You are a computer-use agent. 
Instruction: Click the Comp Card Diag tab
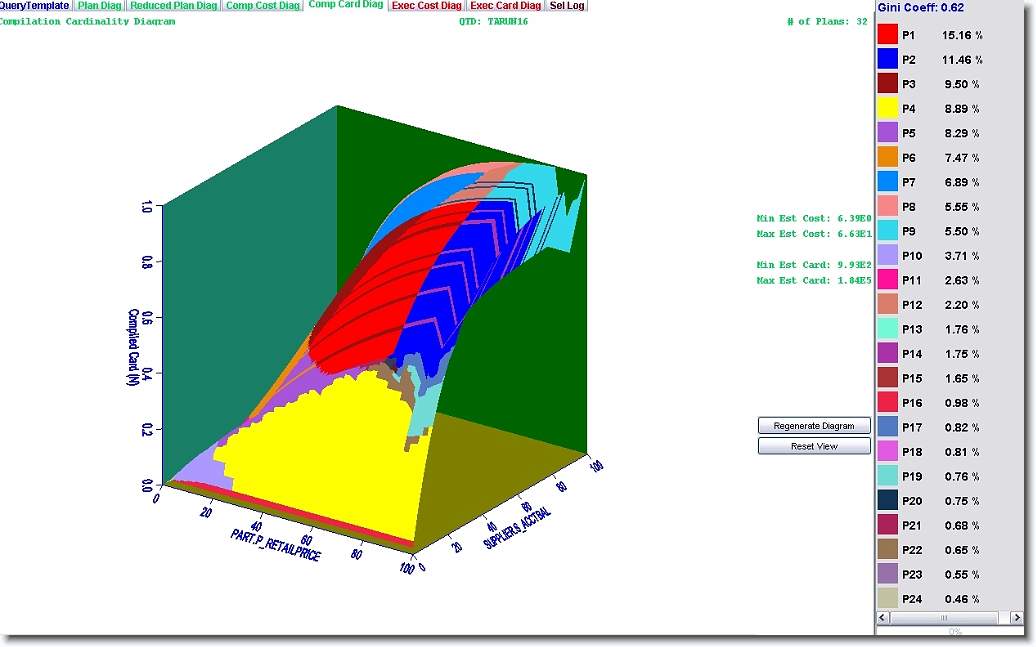click(346, 6)
